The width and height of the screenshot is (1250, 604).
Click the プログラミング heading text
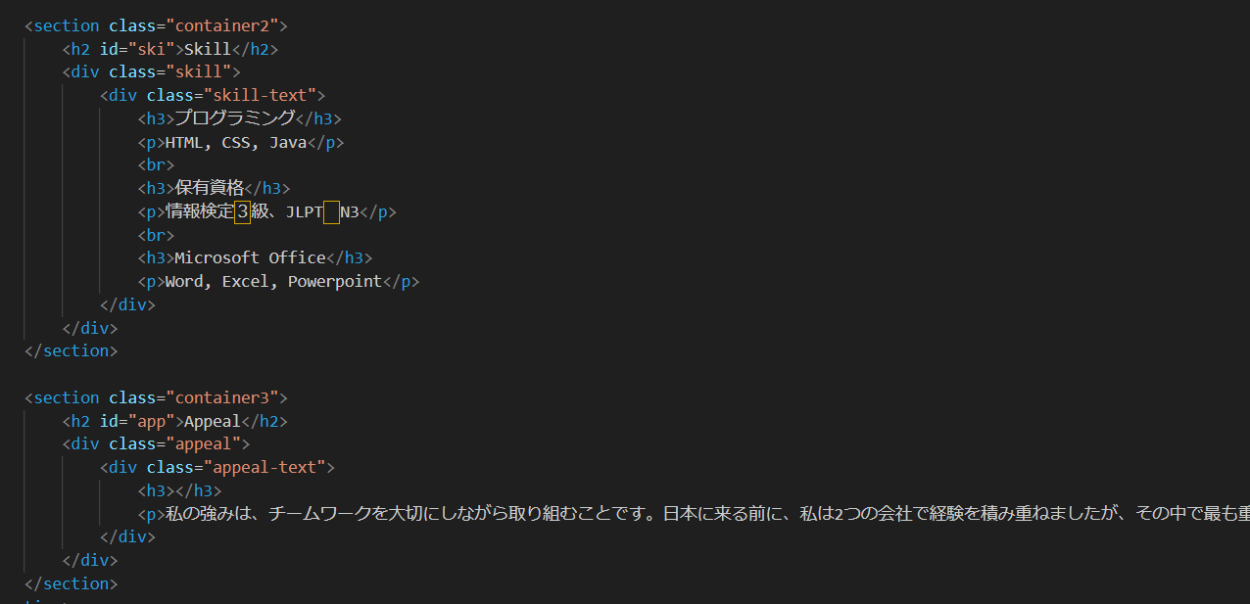point(235,119)
